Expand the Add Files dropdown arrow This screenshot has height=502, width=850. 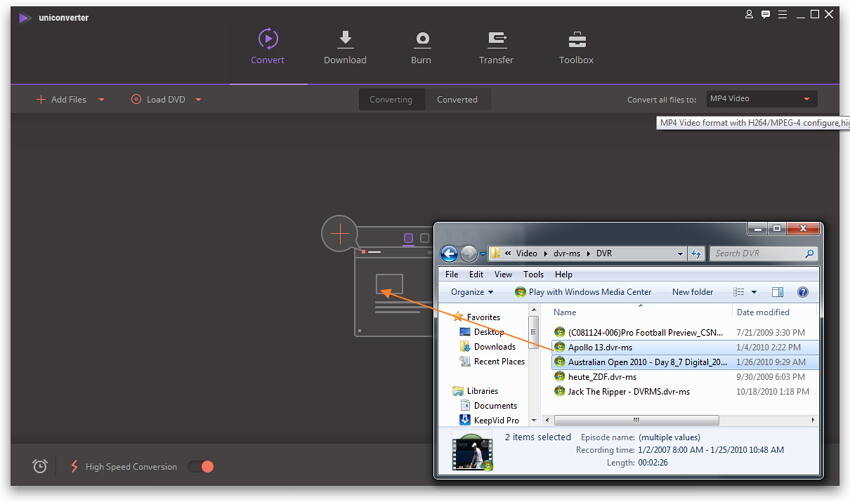(101, 100)
